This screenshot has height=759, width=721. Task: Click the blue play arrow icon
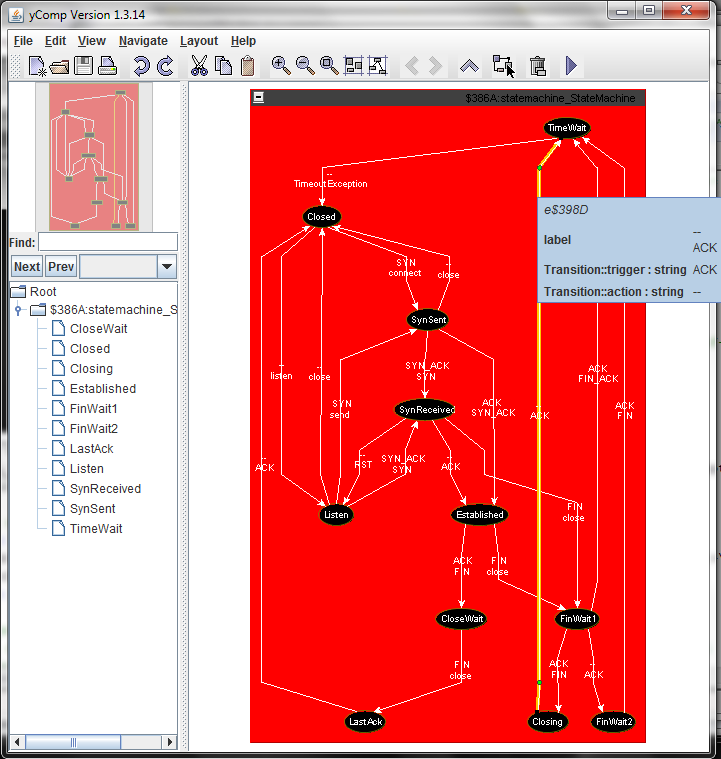tap(571, 66)
